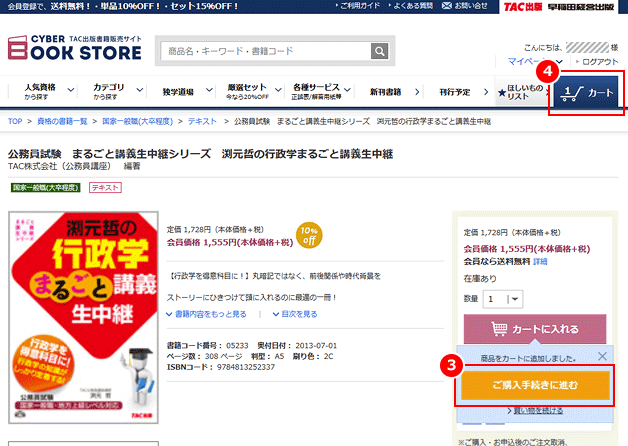This screenshot has width=628, height=446.
Task: Click the 行政学 book cover image
Action: pos(83,317)
